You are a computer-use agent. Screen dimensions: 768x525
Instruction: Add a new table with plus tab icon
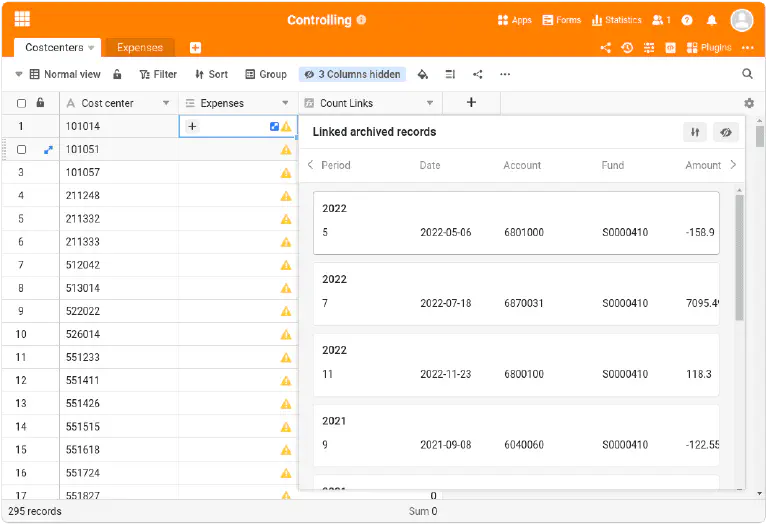[195, 48]
